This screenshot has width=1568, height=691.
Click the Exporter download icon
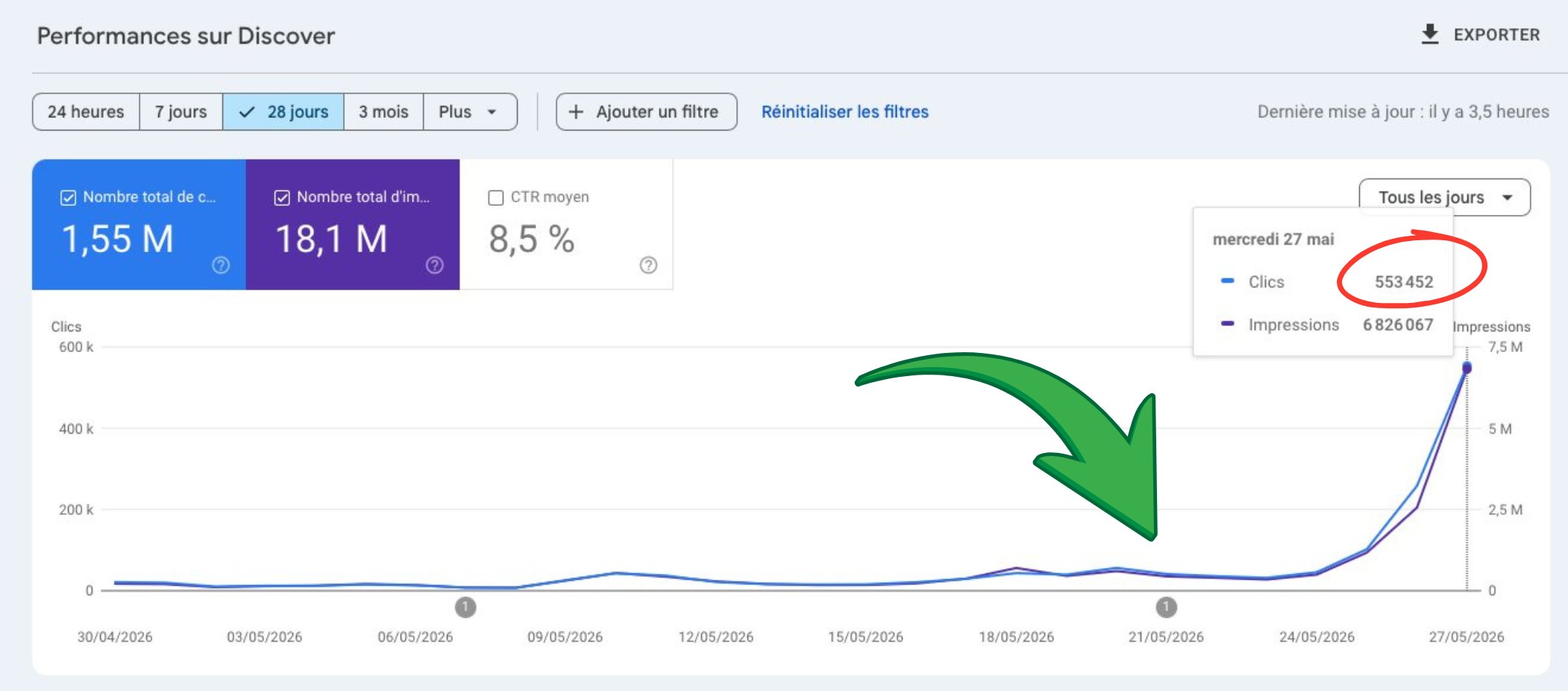[x=1429, y=34]
